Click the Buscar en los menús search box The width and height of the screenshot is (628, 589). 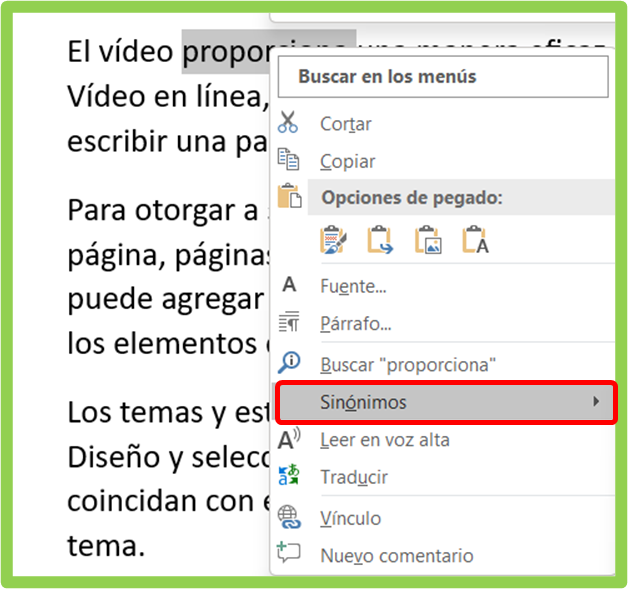tap(443, 76)
